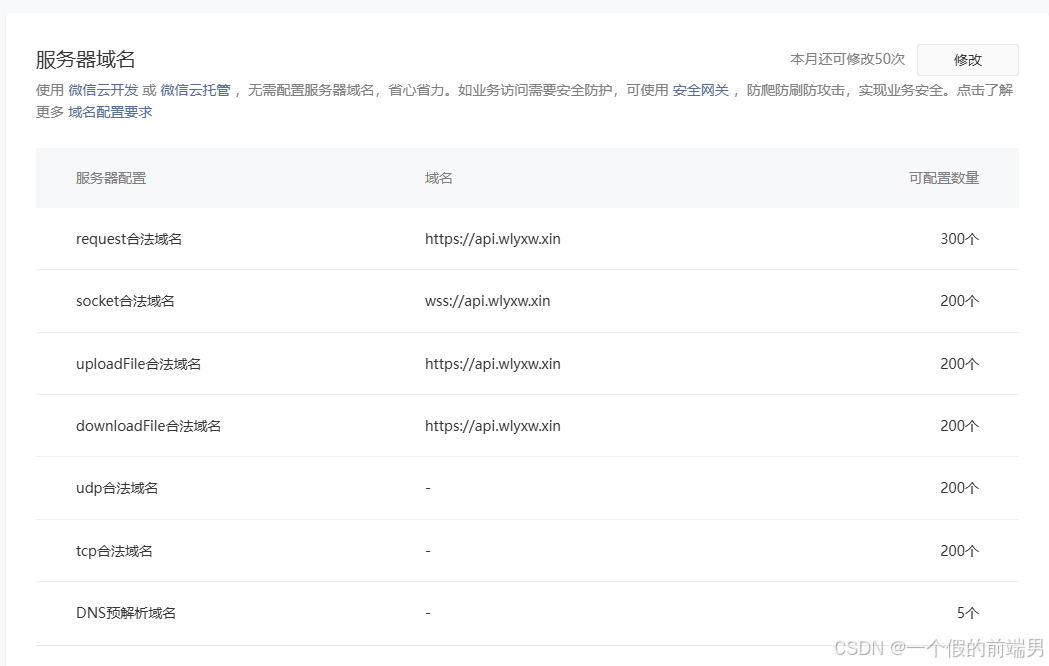Open the 安全网关 link
Image resolution: width=1049 pixels, height=666 pixels.
[700, 90]
